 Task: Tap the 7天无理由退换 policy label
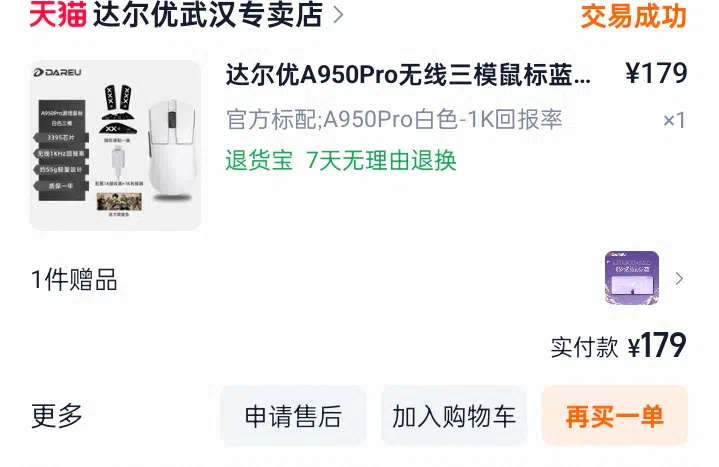(x=382, y=160)
